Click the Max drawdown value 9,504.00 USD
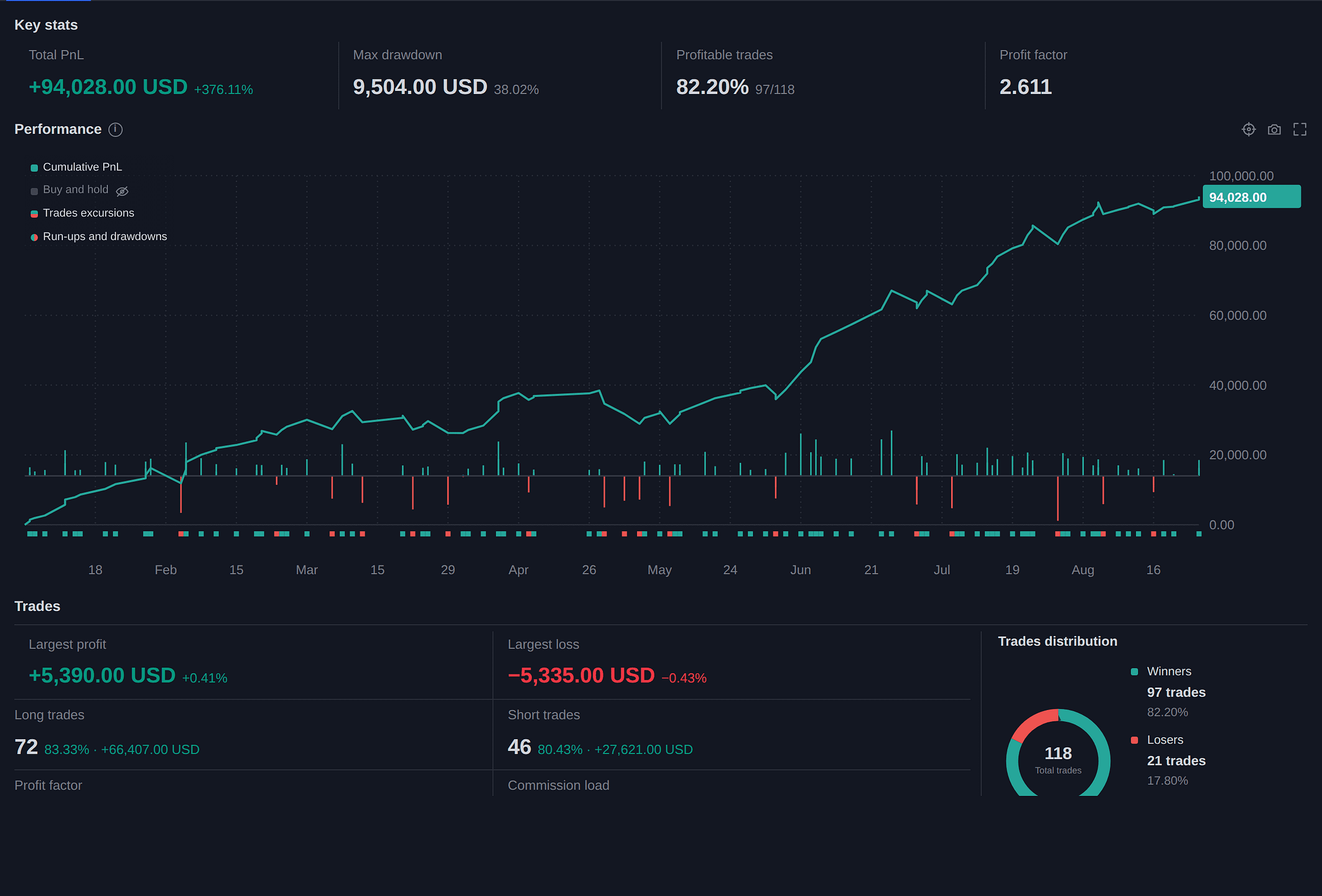This screenshot has width=1322, height=896. (420, 87)
